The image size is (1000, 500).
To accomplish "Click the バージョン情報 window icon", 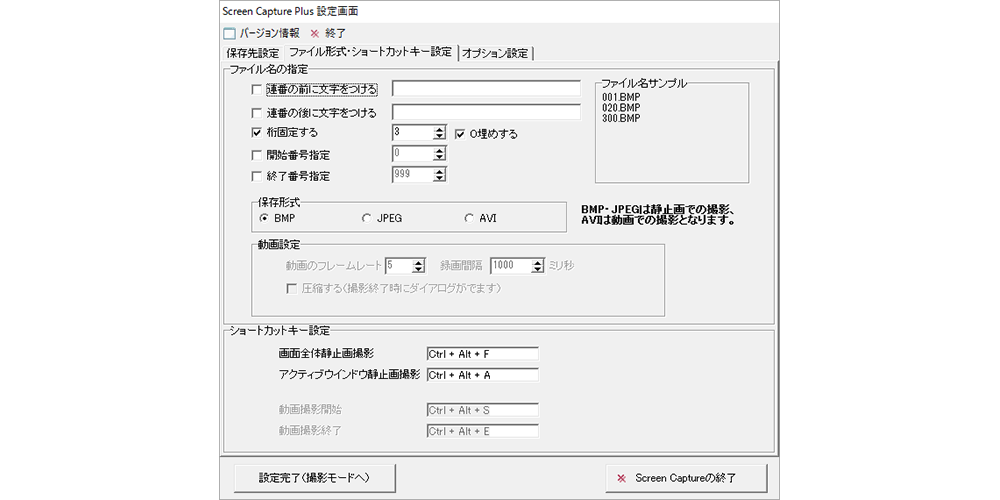I will (229, 33).
